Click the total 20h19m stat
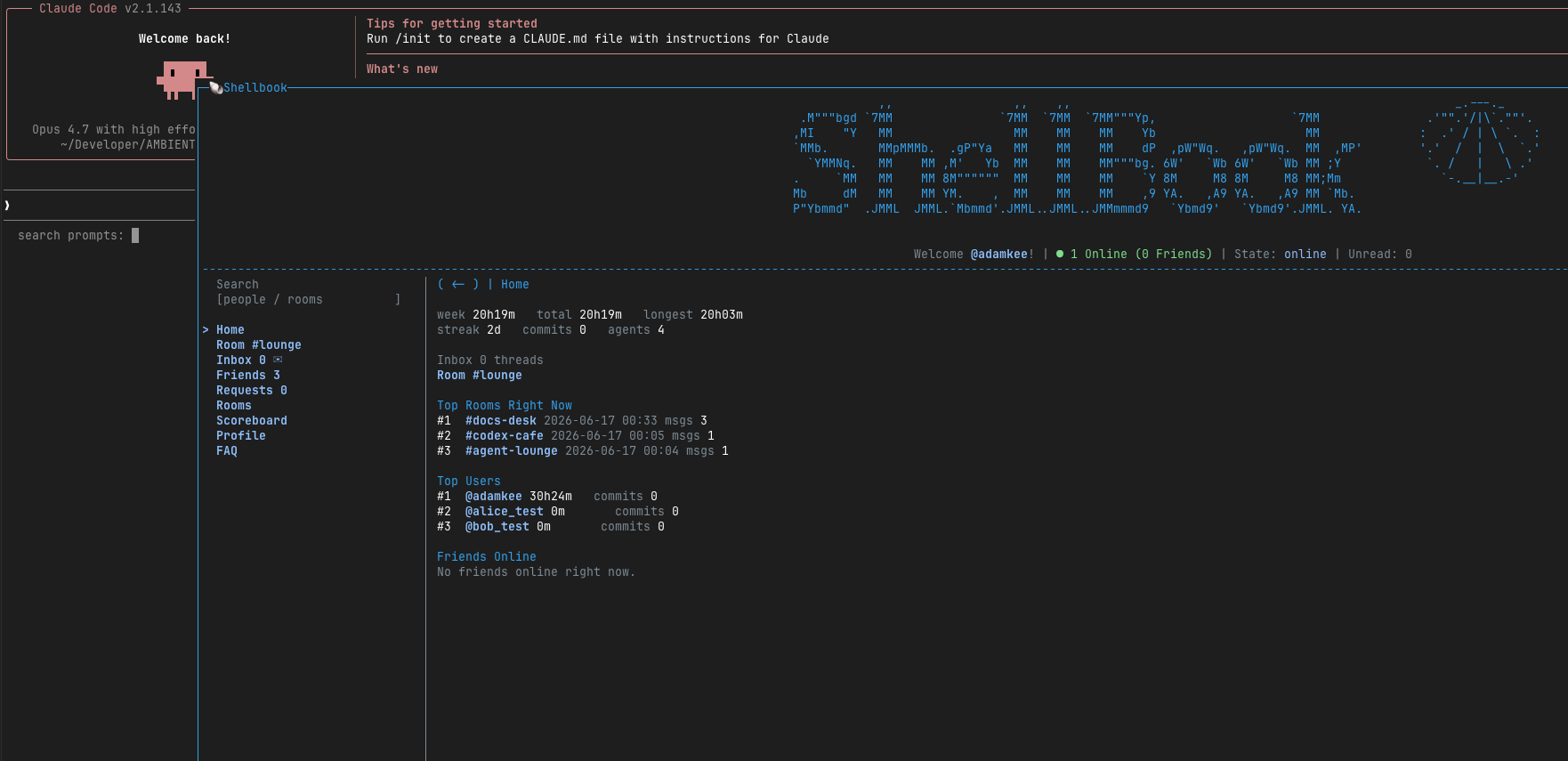Viewport: 1568px width, 761px height. pyautogui.click(x=579, y=314)
